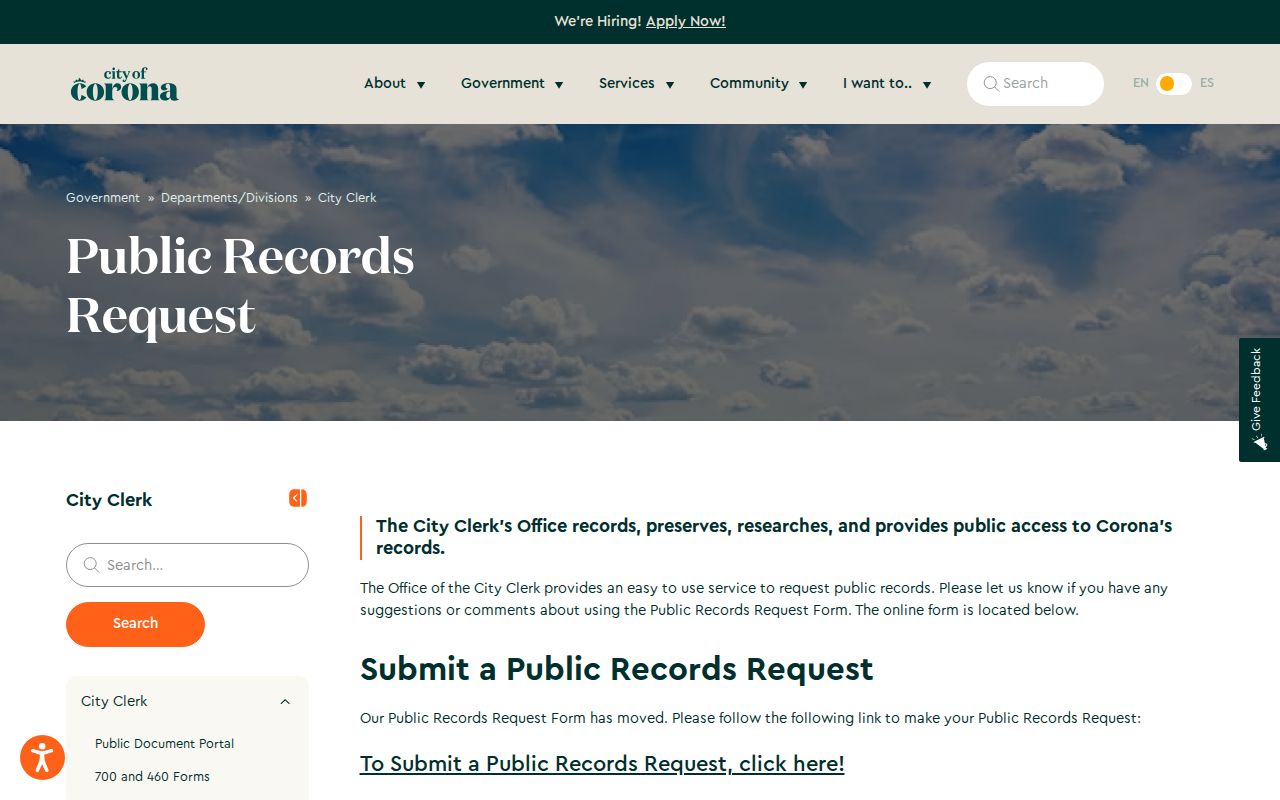Image resolution: width=1280 pixels, height=800 pixels.
Task: Collapse the City Clerk sidebar with orange icon
Action: coord(298,498)
